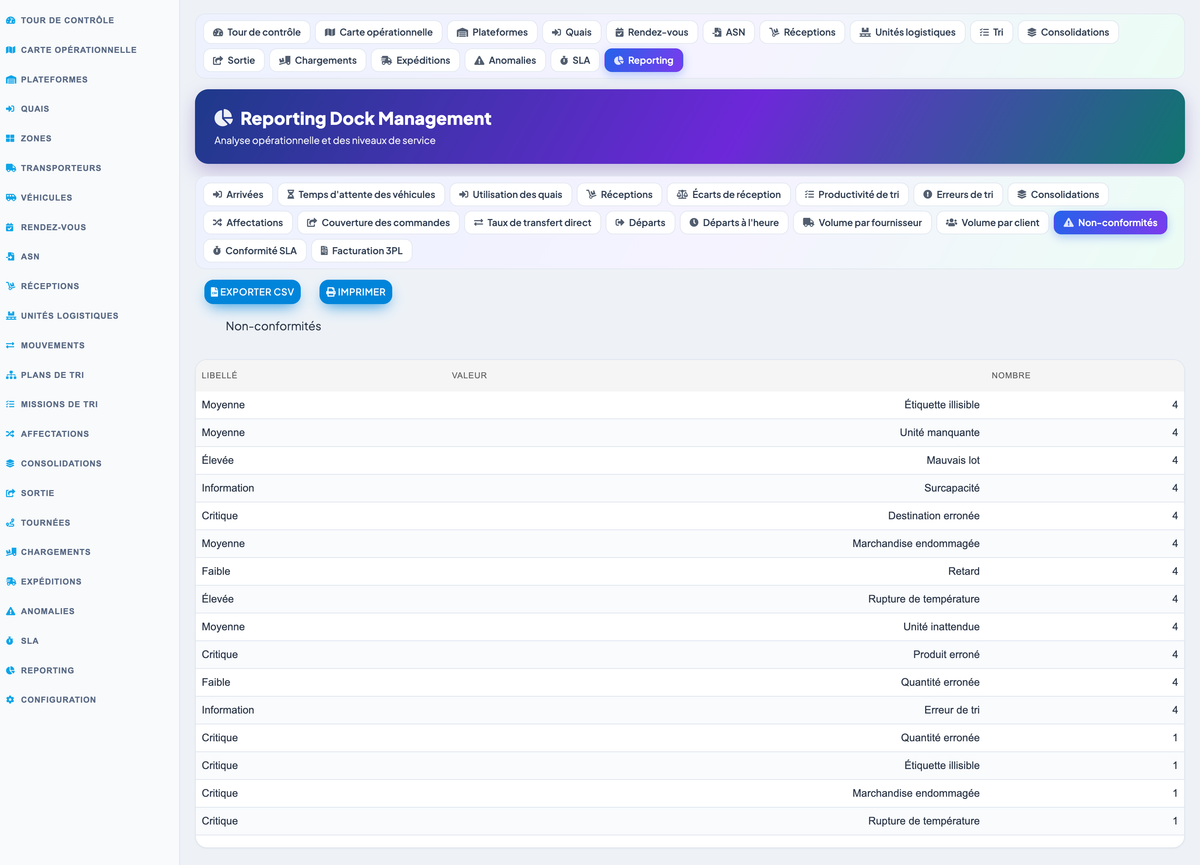1200x865 pixels.
Task: Switch to the Tri top tab
Action: [x=992, y=32]
